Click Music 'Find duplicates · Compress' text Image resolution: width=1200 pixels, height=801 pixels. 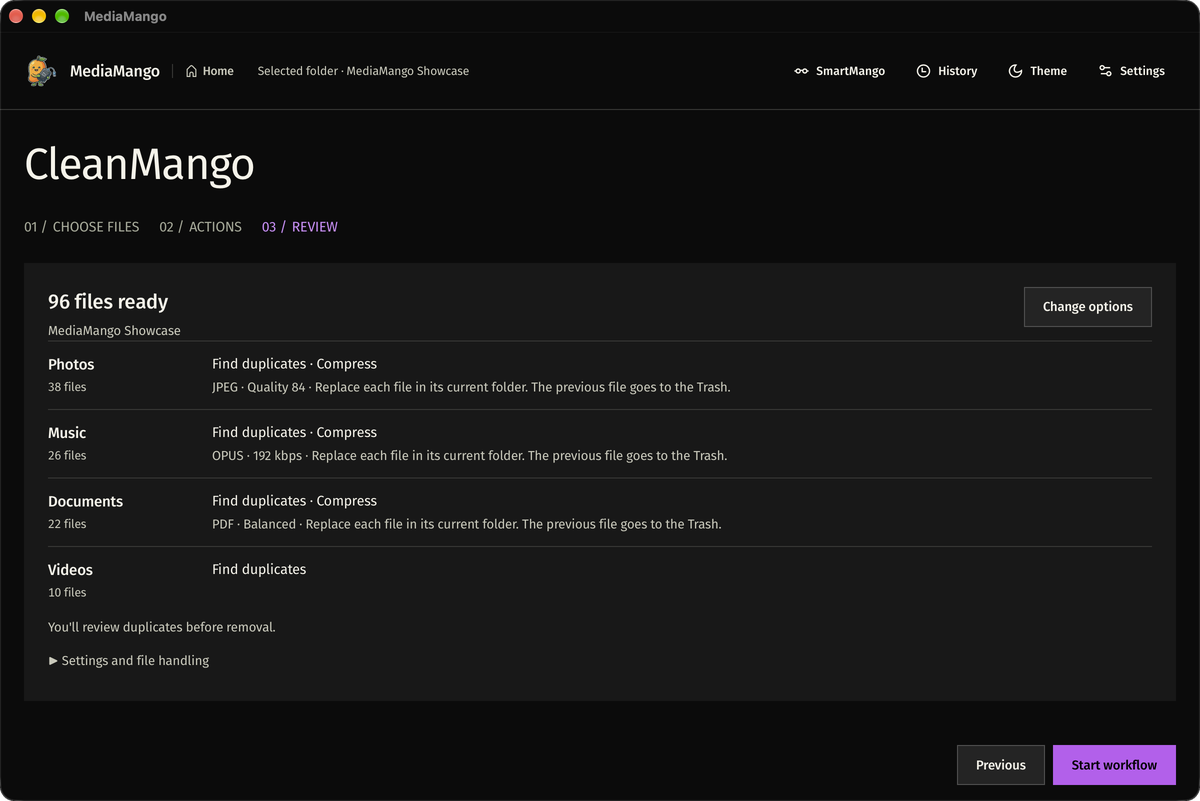(294, 433)
